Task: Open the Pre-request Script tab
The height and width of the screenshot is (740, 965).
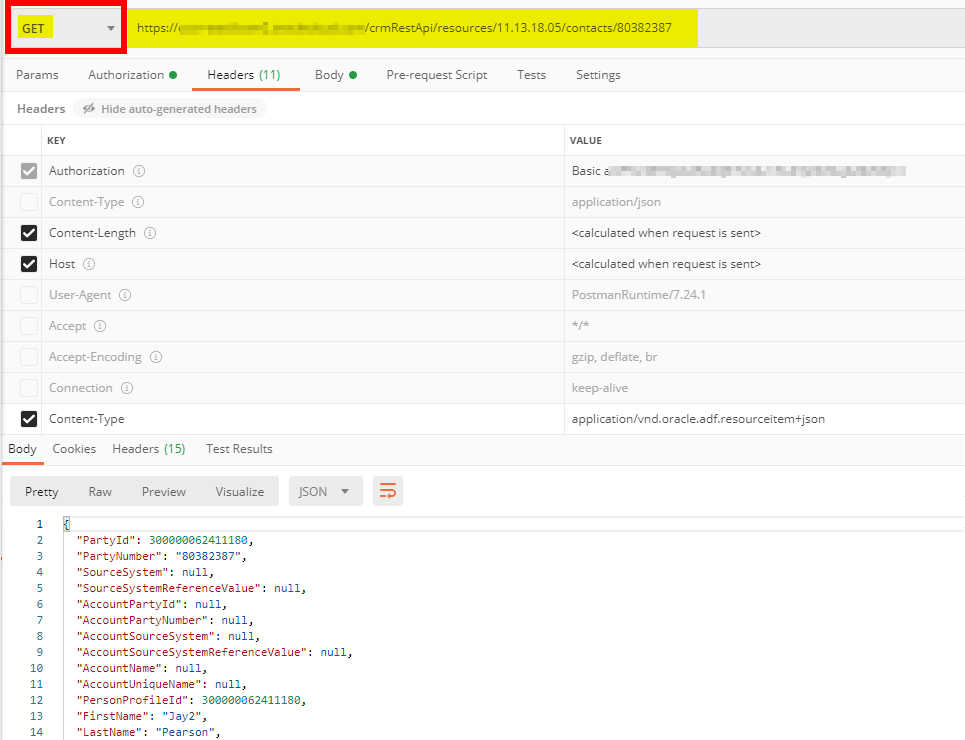Action: 437,75
